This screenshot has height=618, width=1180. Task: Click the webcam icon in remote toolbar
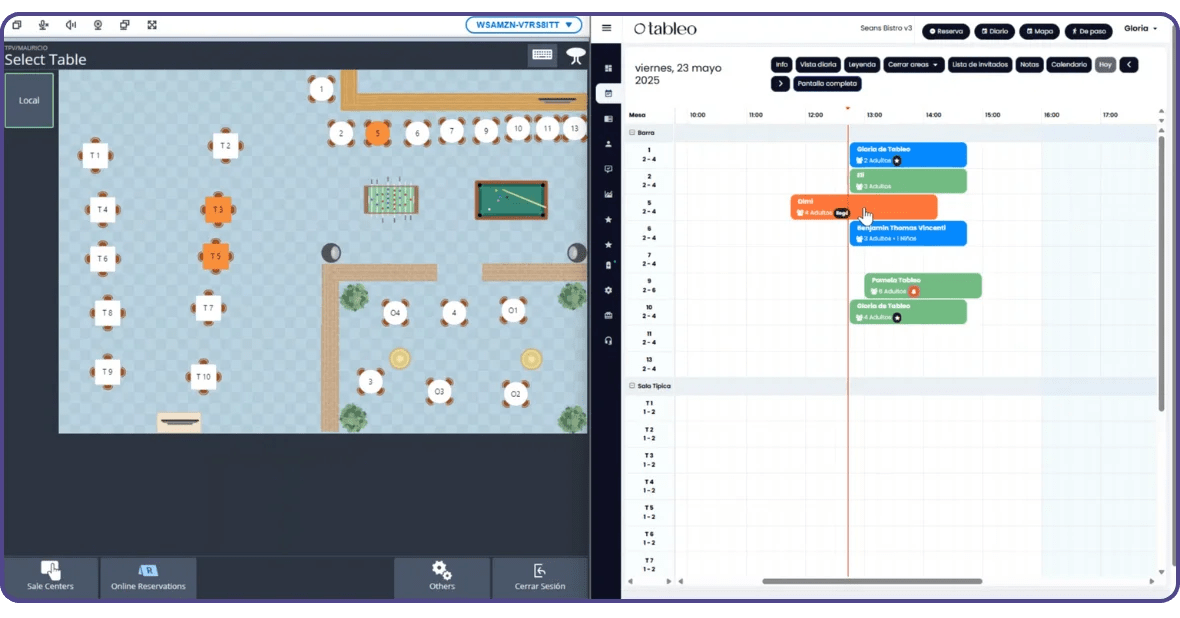pyautogui.click(x=98, y=25)
